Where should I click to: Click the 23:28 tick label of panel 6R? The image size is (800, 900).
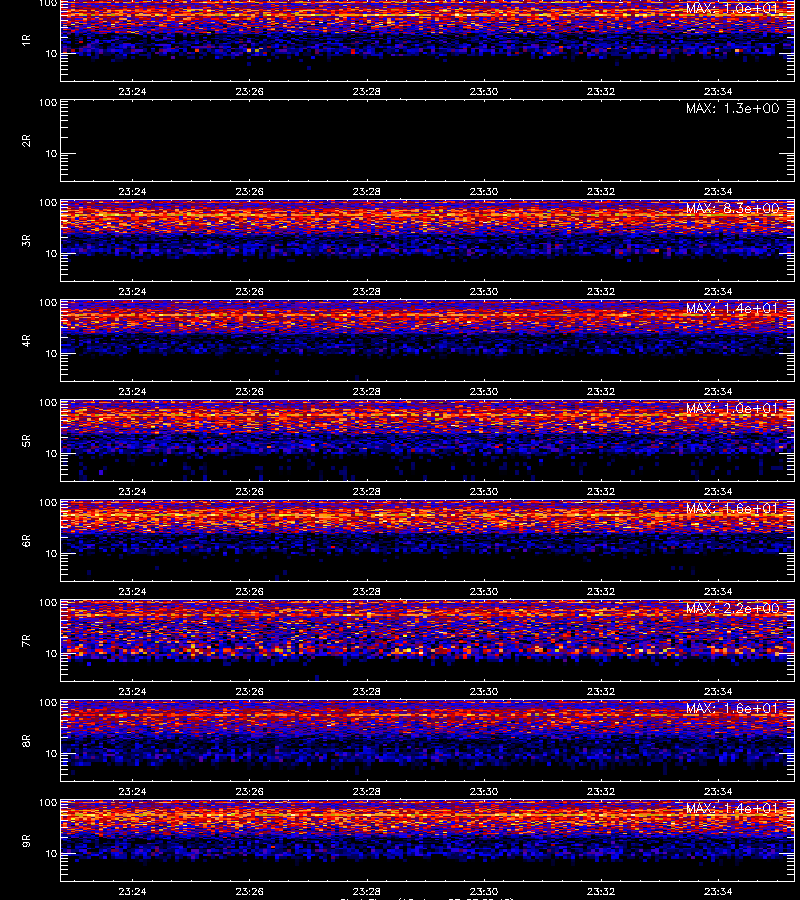(367, 591)
